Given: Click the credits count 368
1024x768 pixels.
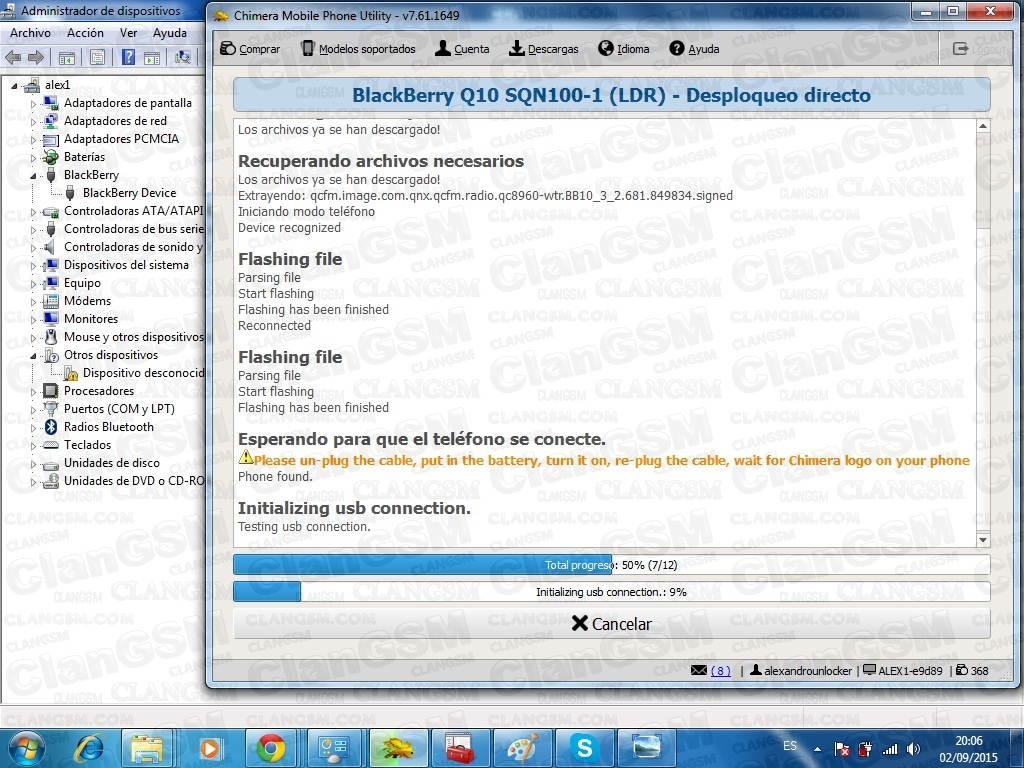Looking at the screenshot, I should [x=972, y=671].
